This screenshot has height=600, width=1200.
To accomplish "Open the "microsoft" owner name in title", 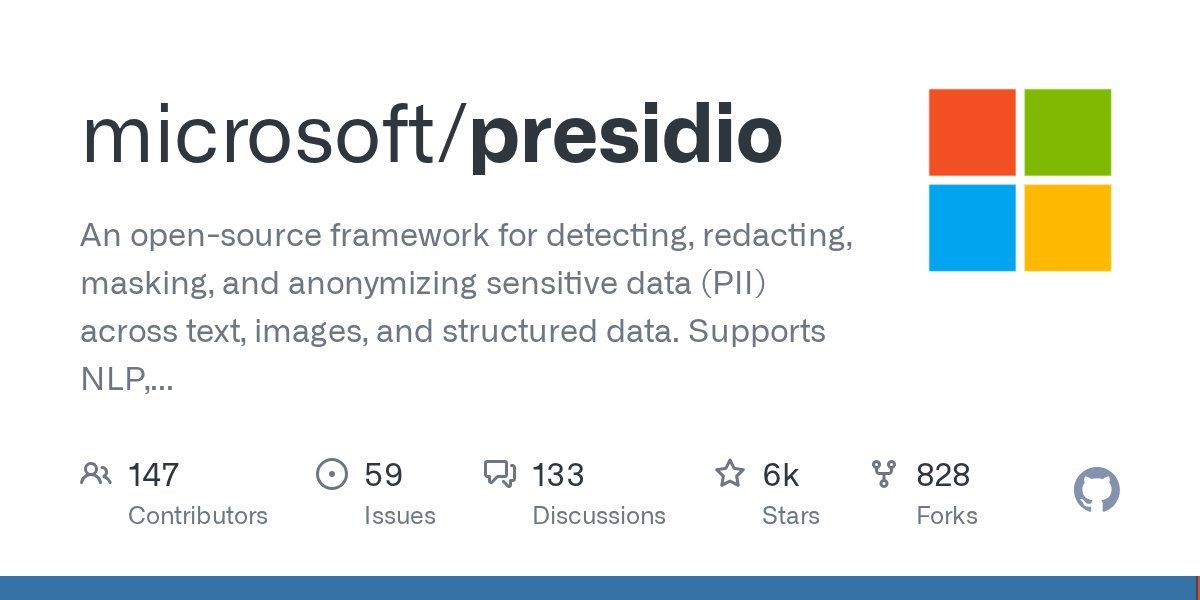I will tap(266, 135).
